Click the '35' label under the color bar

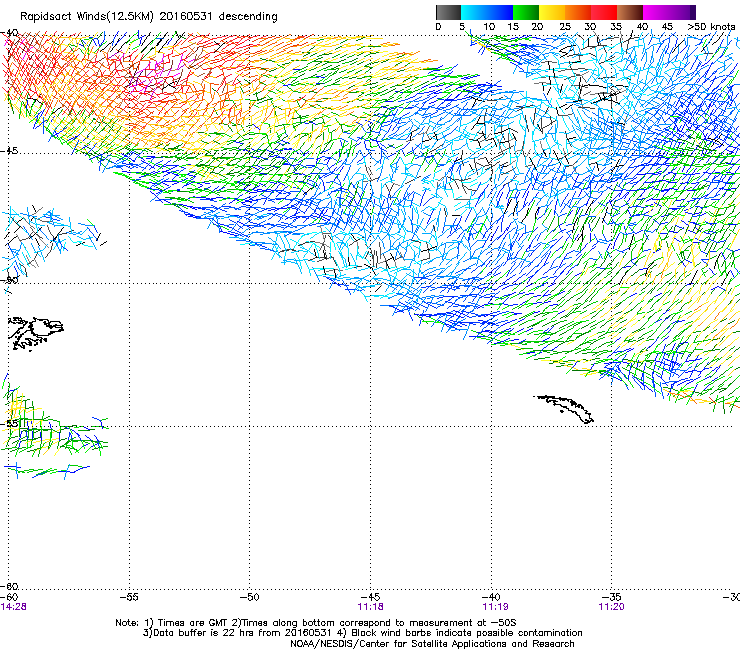tap(616, 27)
